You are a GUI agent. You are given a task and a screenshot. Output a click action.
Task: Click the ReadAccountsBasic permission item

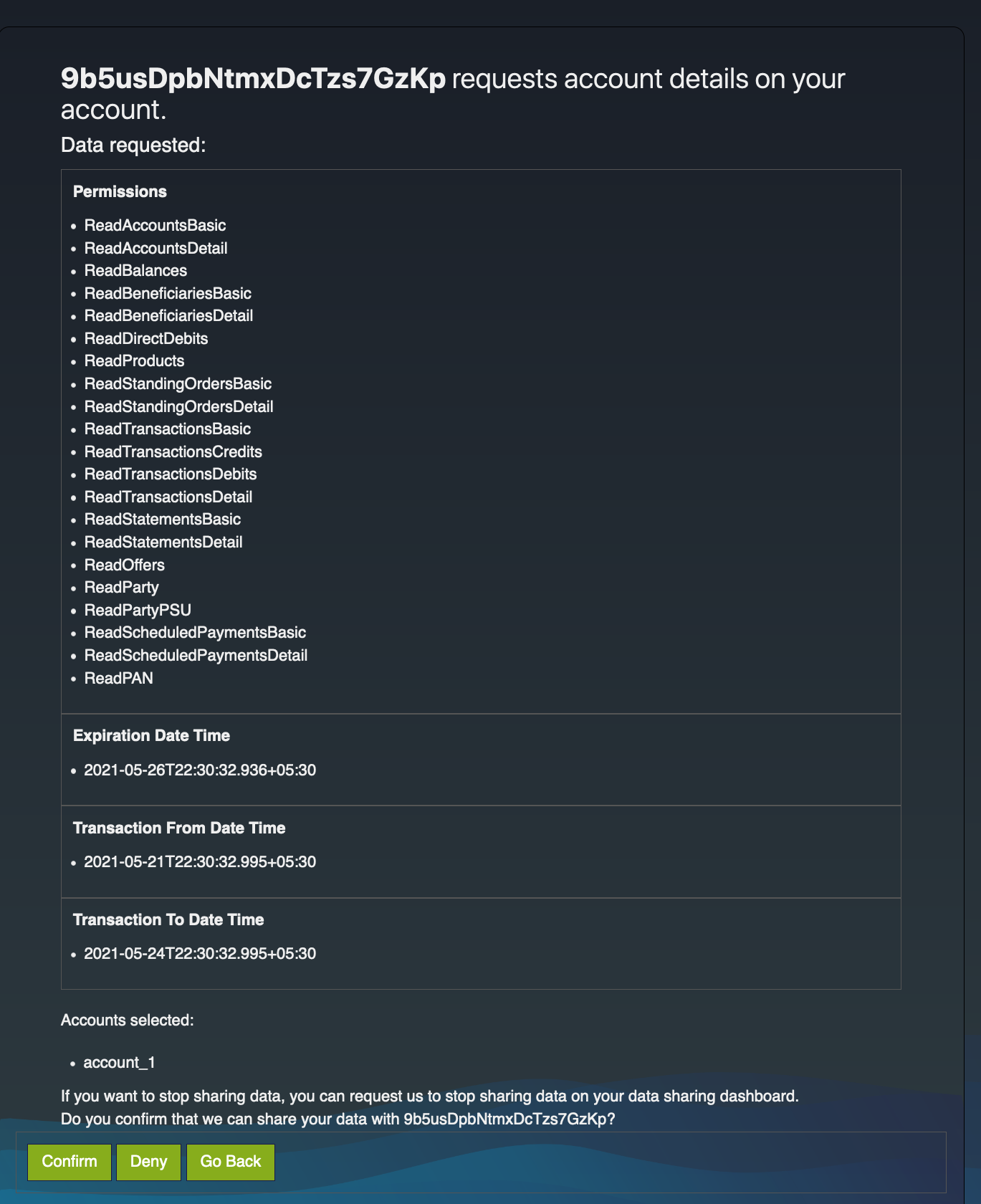pyautogui.click(x=155, y=226)
